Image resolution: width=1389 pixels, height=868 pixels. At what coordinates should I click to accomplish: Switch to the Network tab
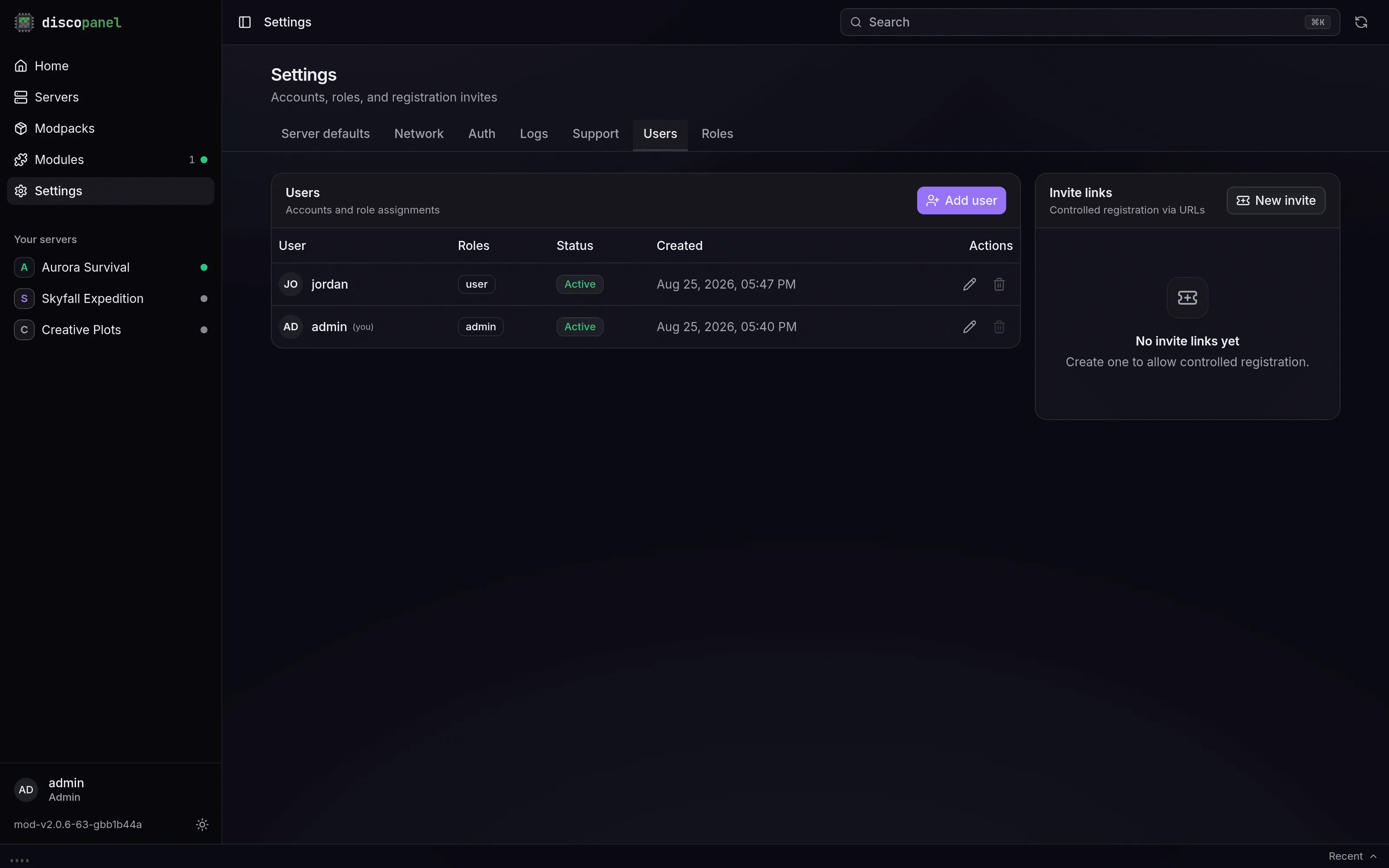pos(419,134)
